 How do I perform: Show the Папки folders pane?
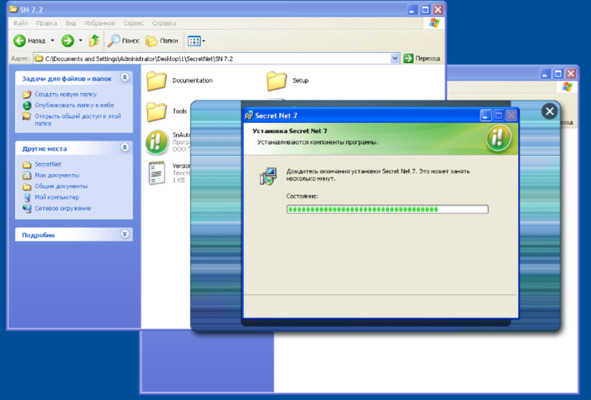tap(162, 41)
